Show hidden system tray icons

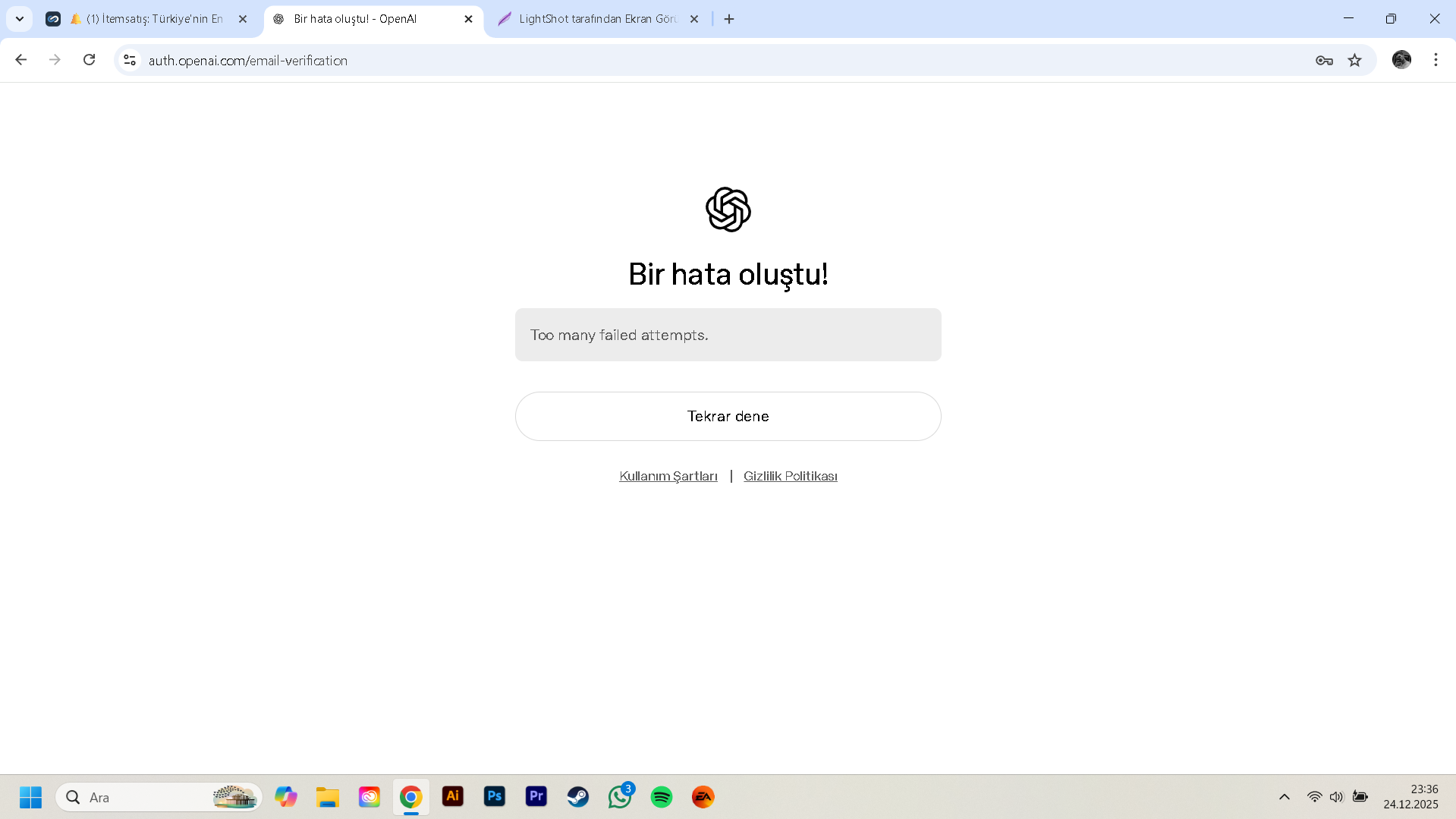1285,797
